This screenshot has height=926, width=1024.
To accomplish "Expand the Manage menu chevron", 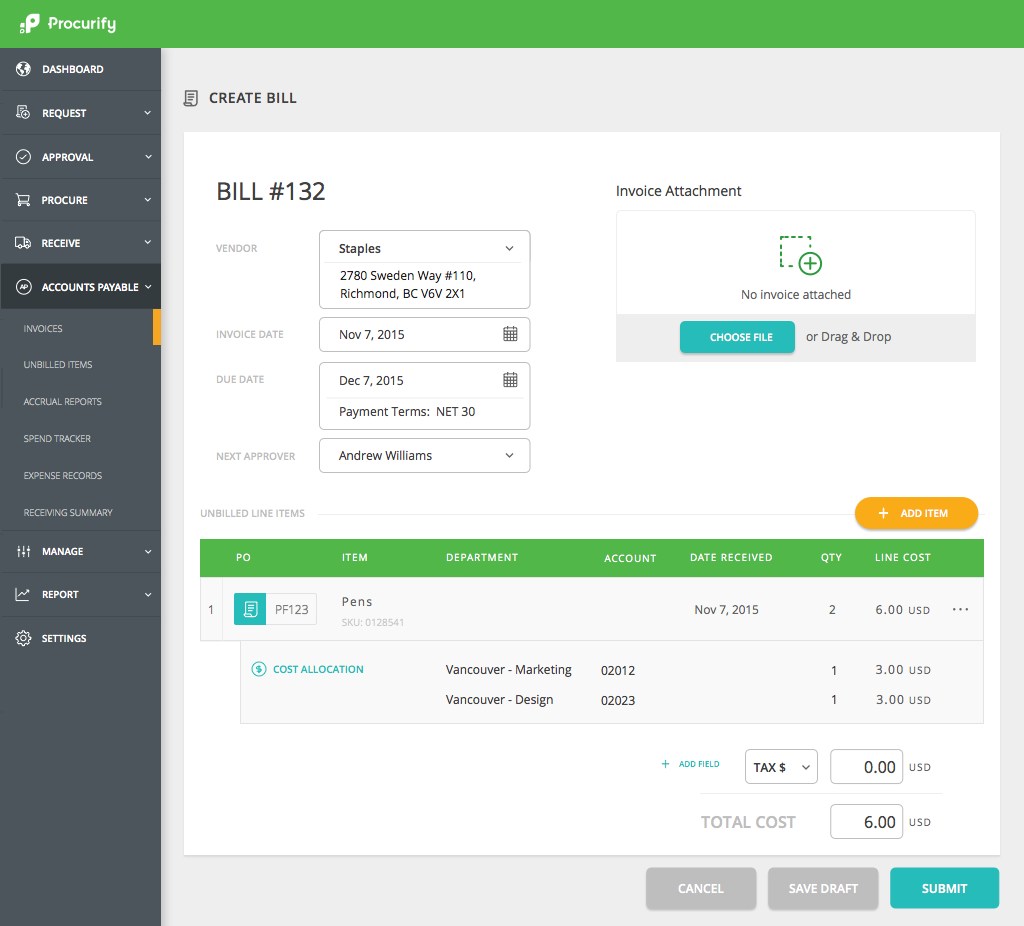I will click(x=148, y=551).
